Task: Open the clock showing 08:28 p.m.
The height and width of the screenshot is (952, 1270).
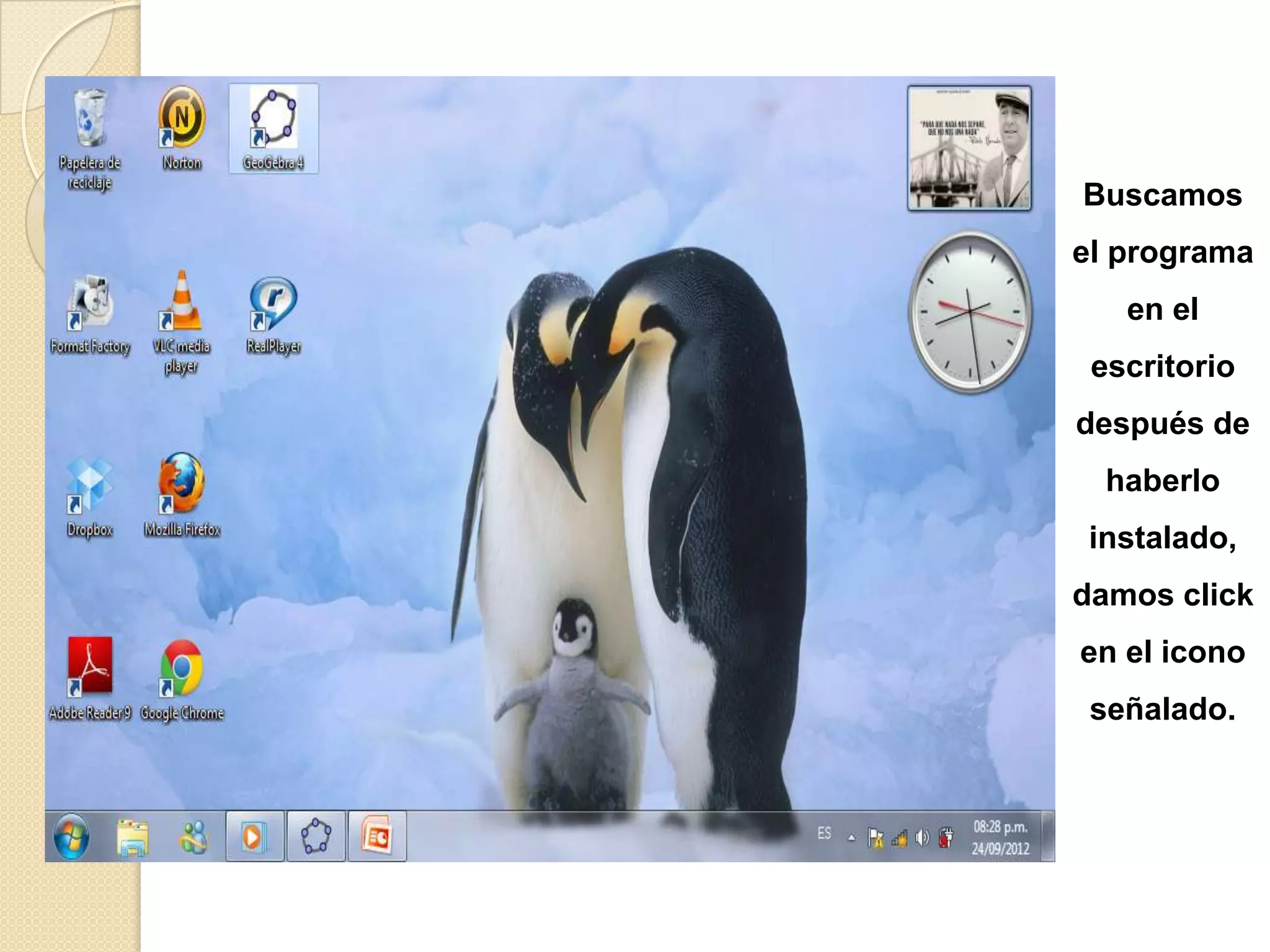Action: pyautogui.click(x=1000, y=837)
